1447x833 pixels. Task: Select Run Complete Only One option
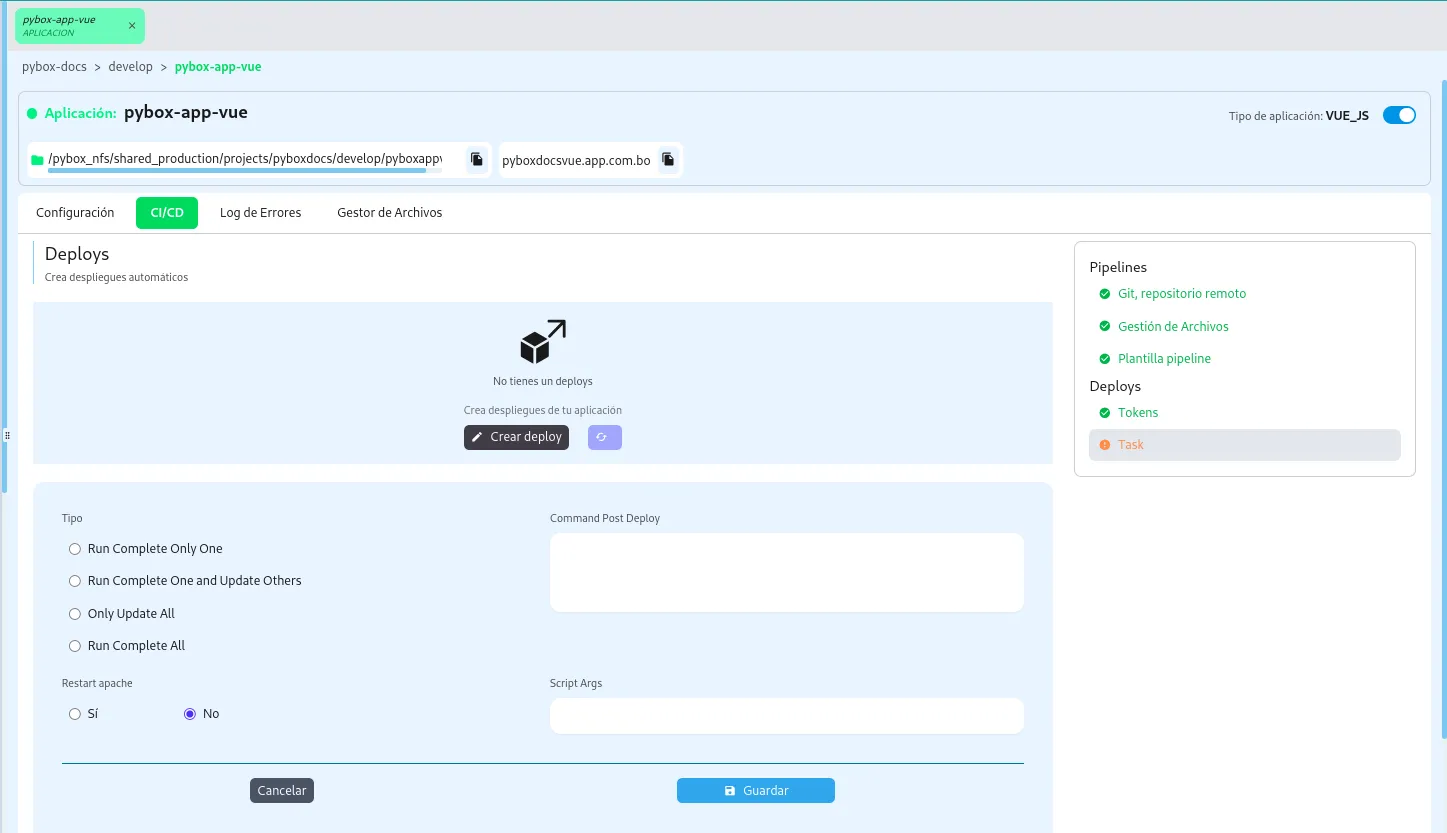75,549
